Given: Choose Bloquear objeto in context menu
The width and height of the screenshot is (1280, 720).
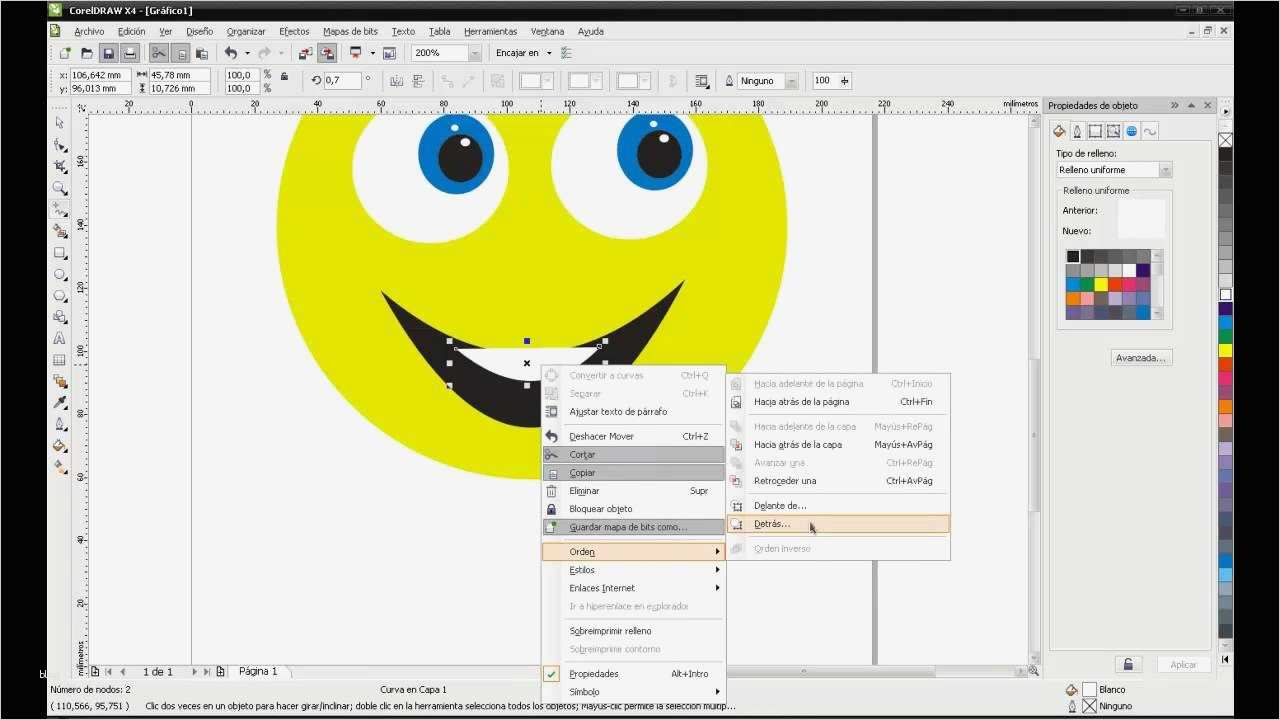Looking at the screenshot, I should coord(633,509).
